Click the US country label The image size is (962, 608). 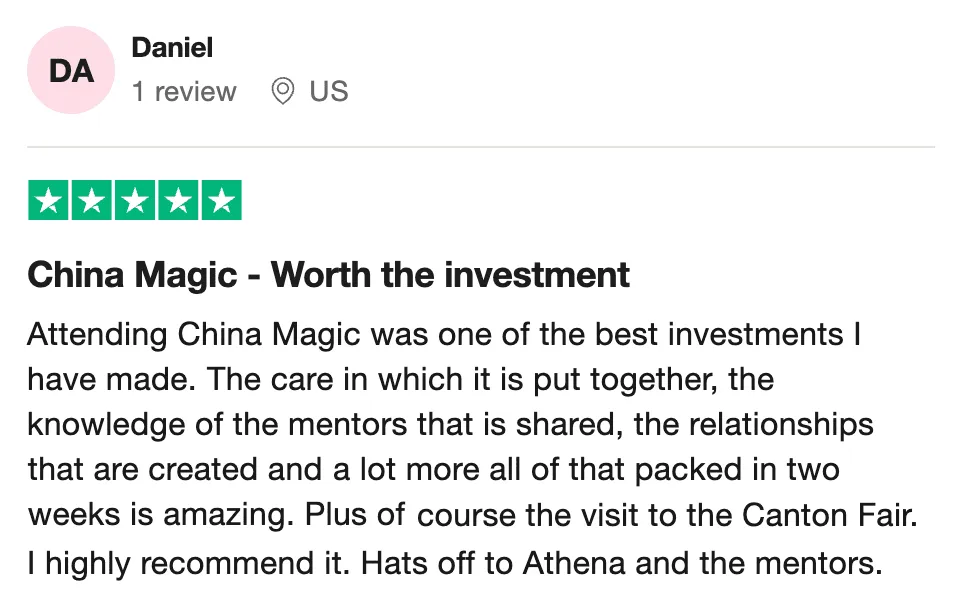click(328, 92)
